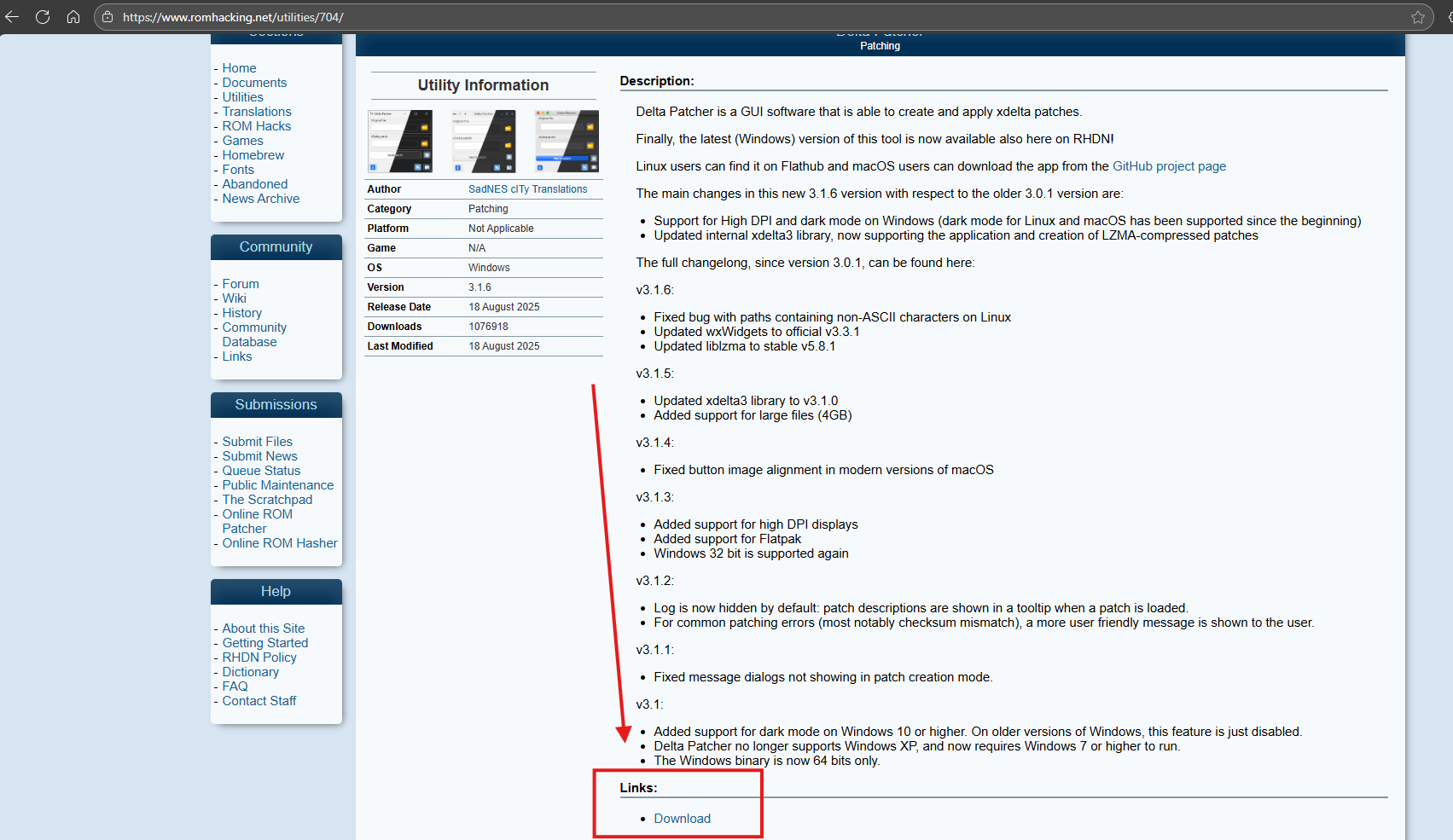1453x840 pixels.
Task: Click the Utility Information heading
Action: (483, 85)
